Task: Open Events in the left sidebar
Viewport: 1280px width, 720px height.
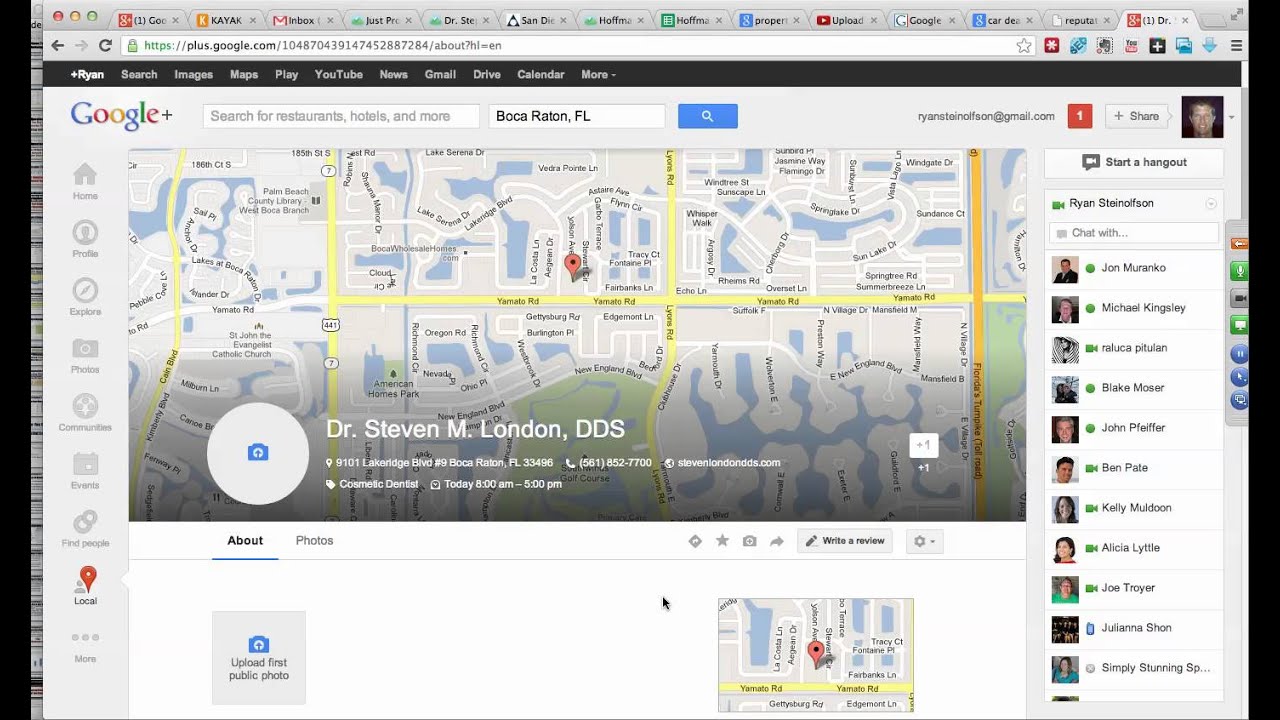Action: [x=85, y=471]
